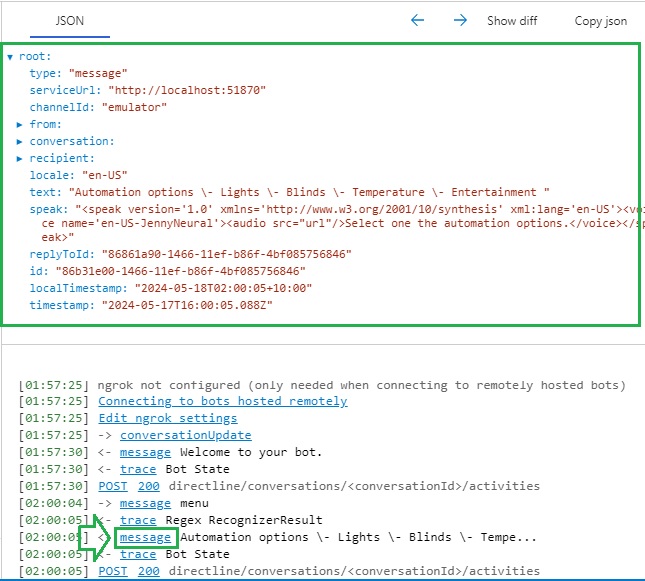The width and height of the screenshot is (645, 581).
Task: Expand the 'recipient' JSON node
Action: pos(20,159)
